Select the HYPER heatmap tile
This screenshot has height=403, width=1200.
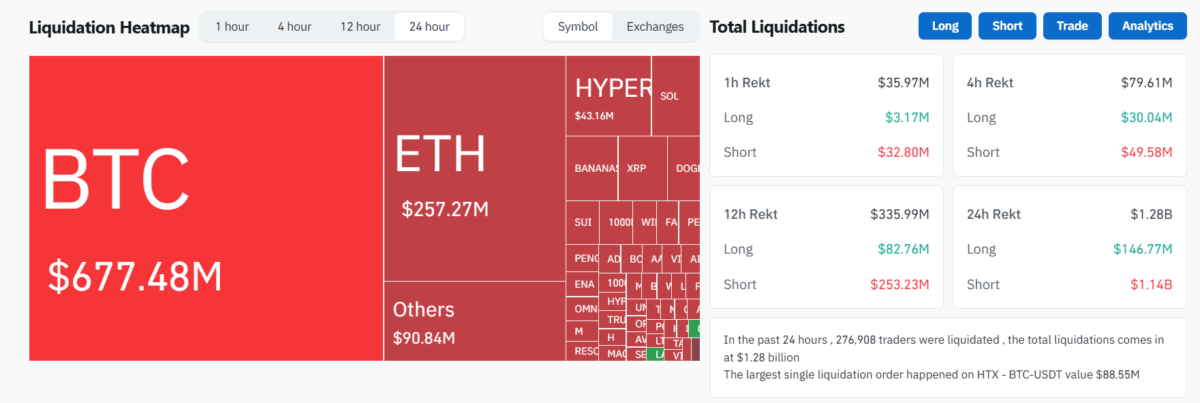click(608, 96)
